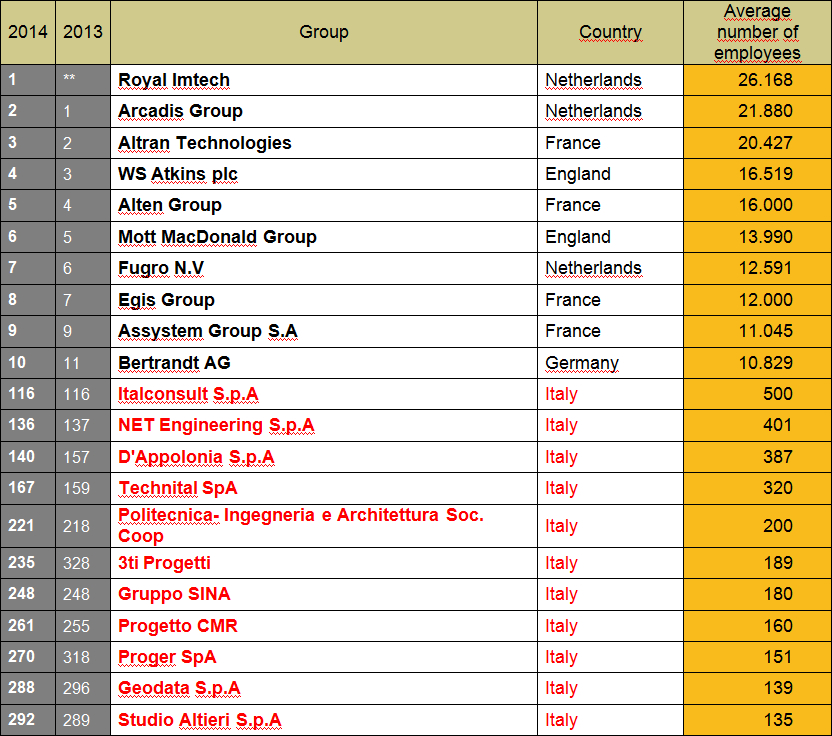Click the 'Proger SpA' cell
Screen dimensions: 832x736
[324, 657]
